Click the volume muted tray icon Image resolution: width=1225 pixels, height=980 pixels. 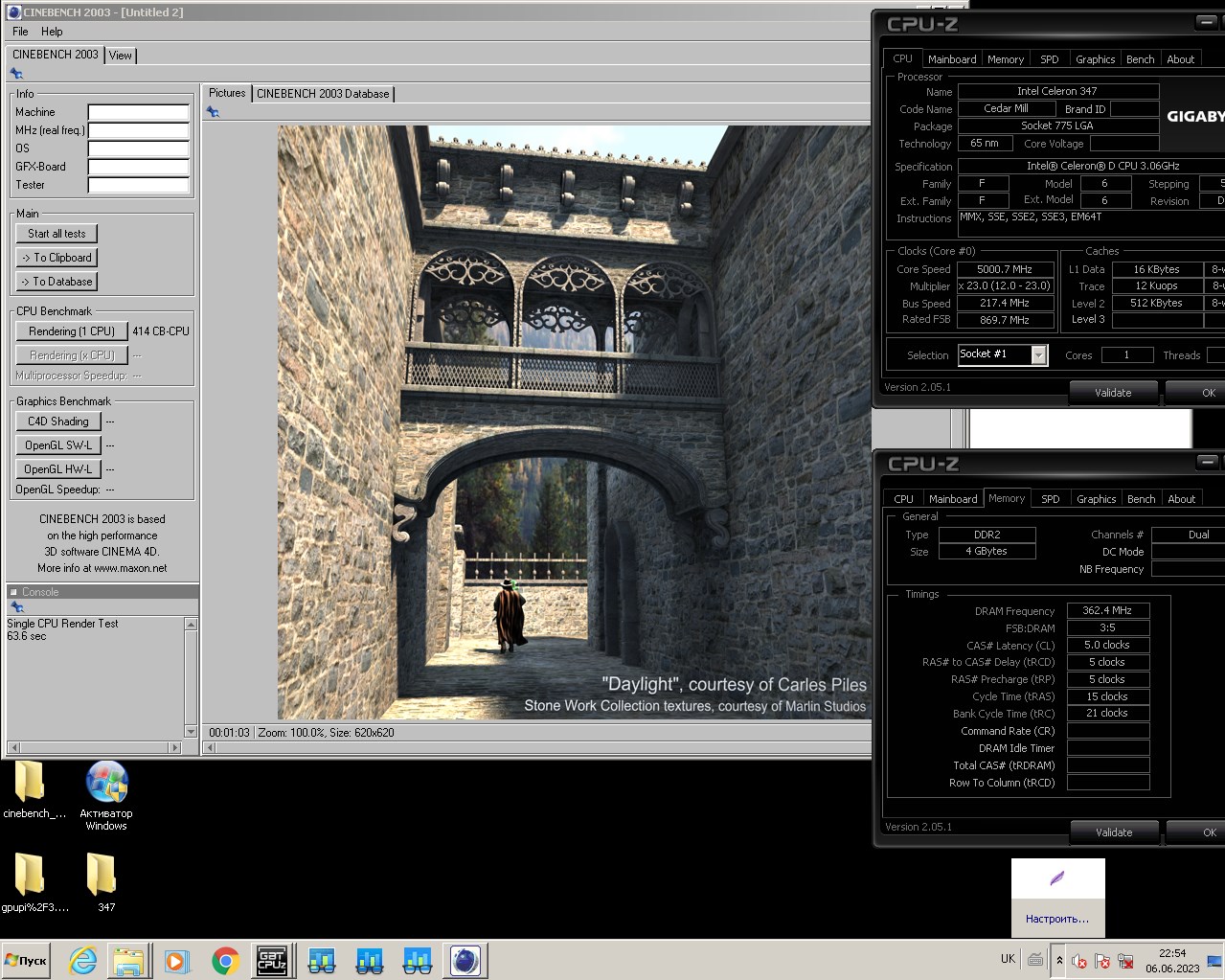point(1079,961)
